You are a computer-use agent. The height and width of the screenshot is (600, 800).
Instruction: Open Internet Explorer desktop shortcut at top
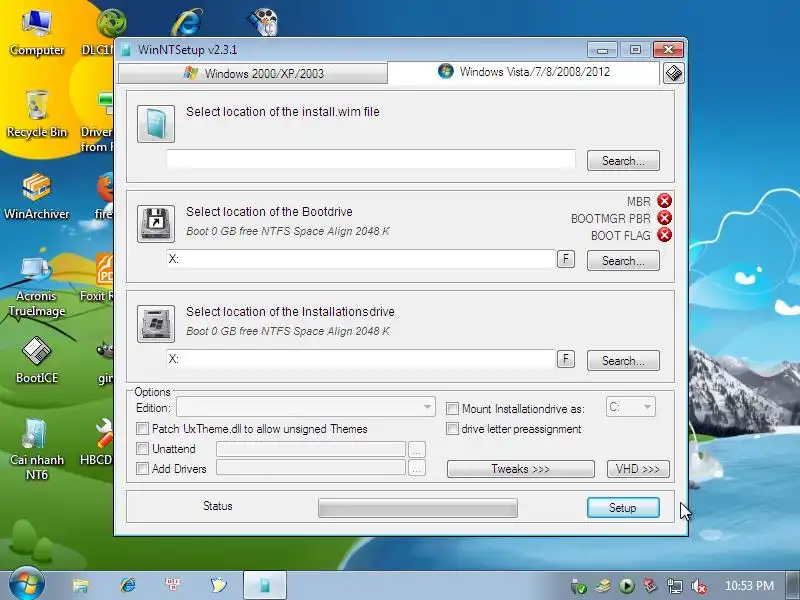(187, 21)
